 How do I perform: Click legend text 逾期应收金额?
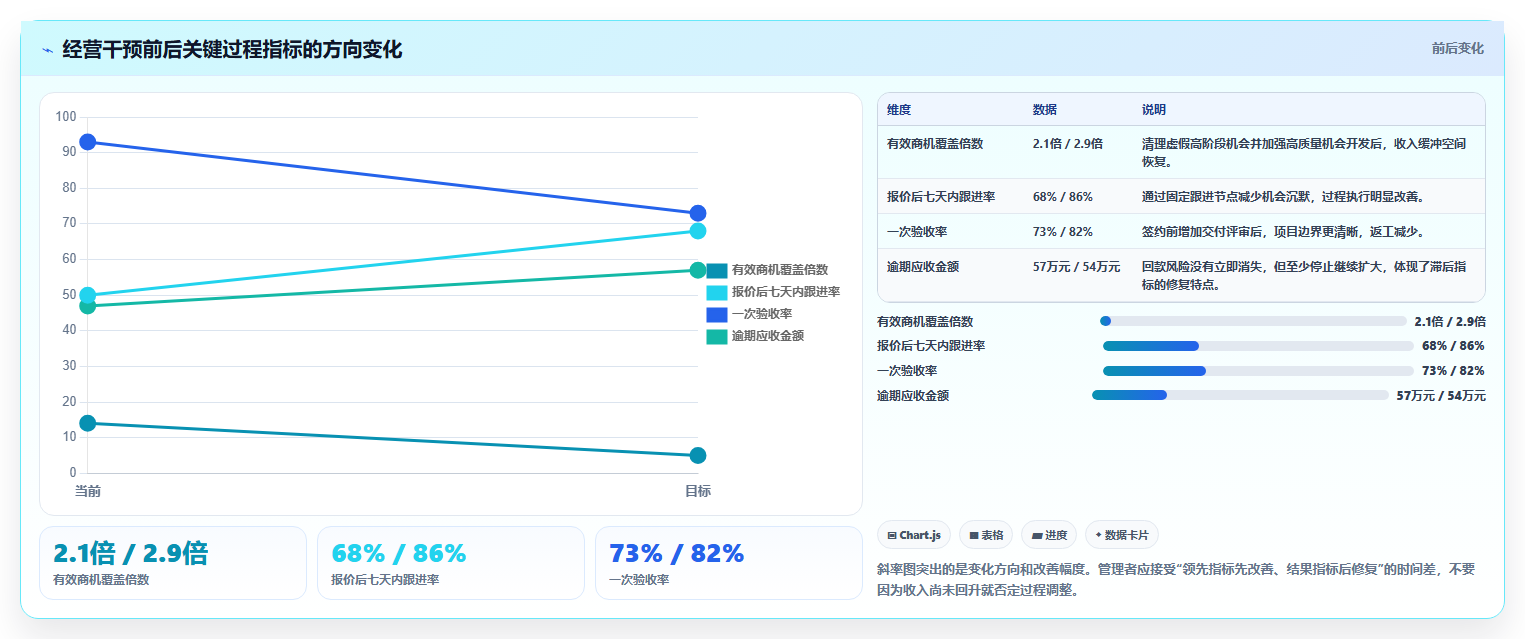pos(768,336)
